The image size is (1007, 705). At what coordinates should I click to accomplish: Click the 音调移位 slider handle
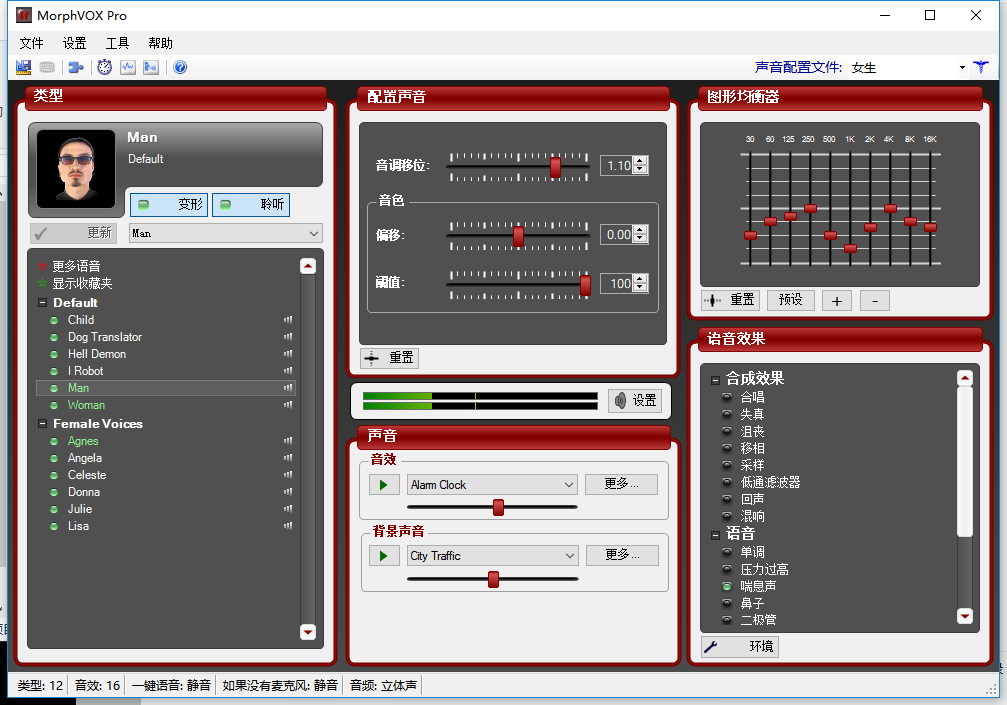[556, 167]
